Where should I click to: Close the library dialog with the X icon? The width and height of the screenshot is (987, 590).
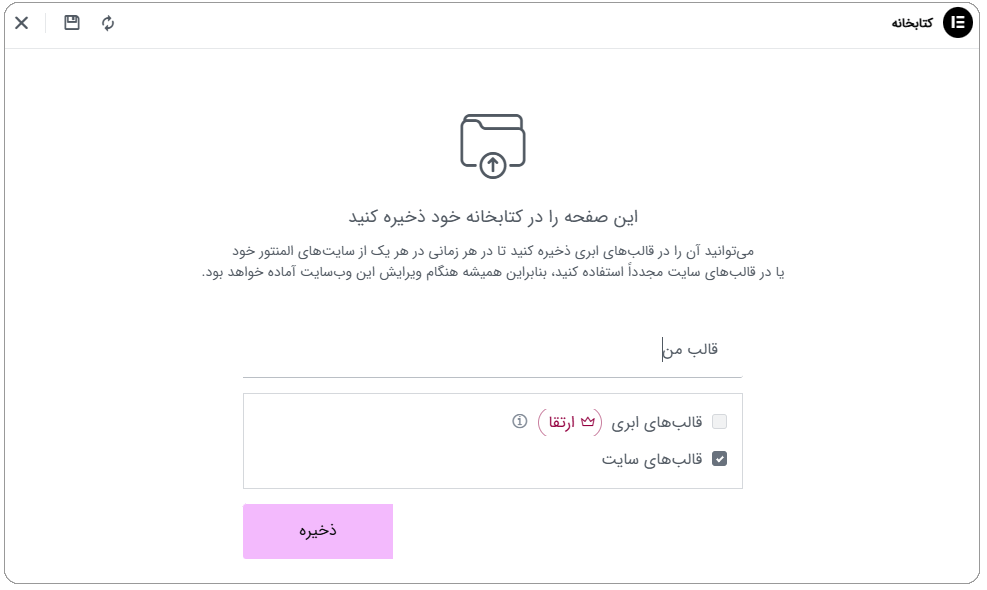(21, 22)
